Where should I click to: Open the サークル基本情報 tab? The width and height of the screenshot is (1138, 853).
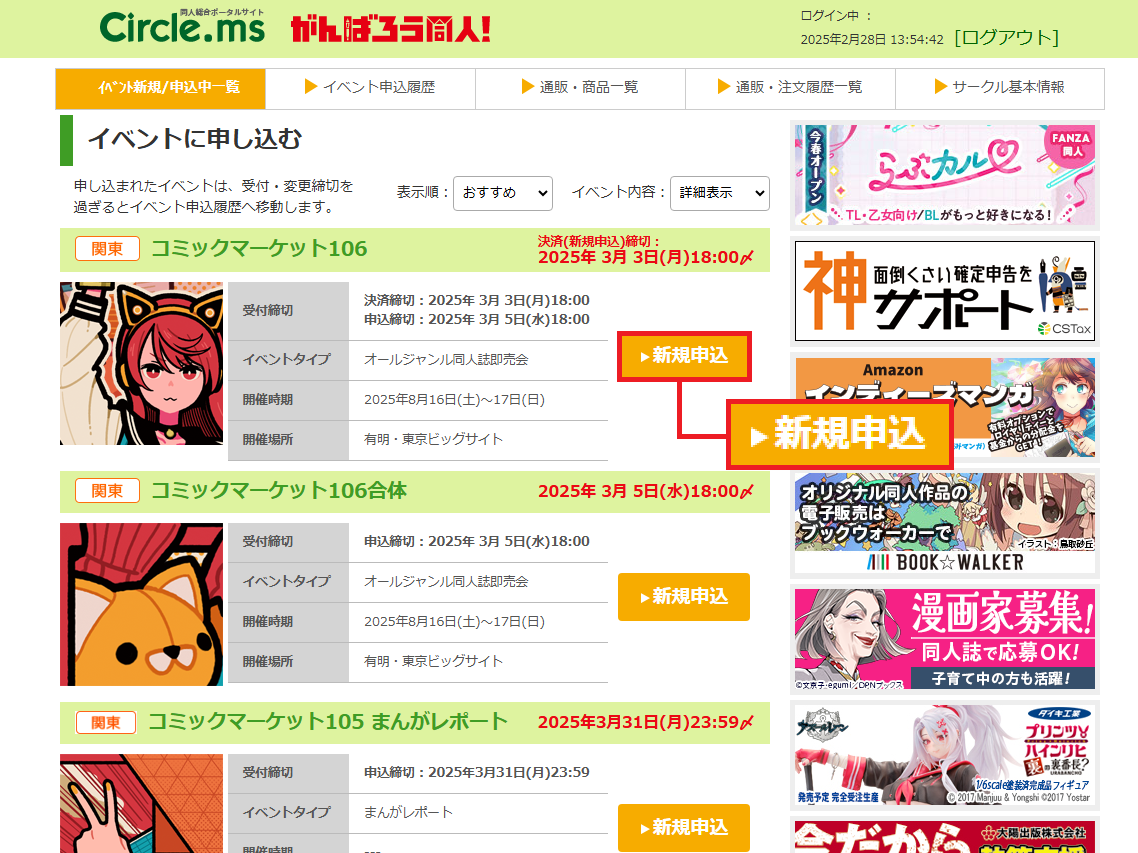point(1000,88)
